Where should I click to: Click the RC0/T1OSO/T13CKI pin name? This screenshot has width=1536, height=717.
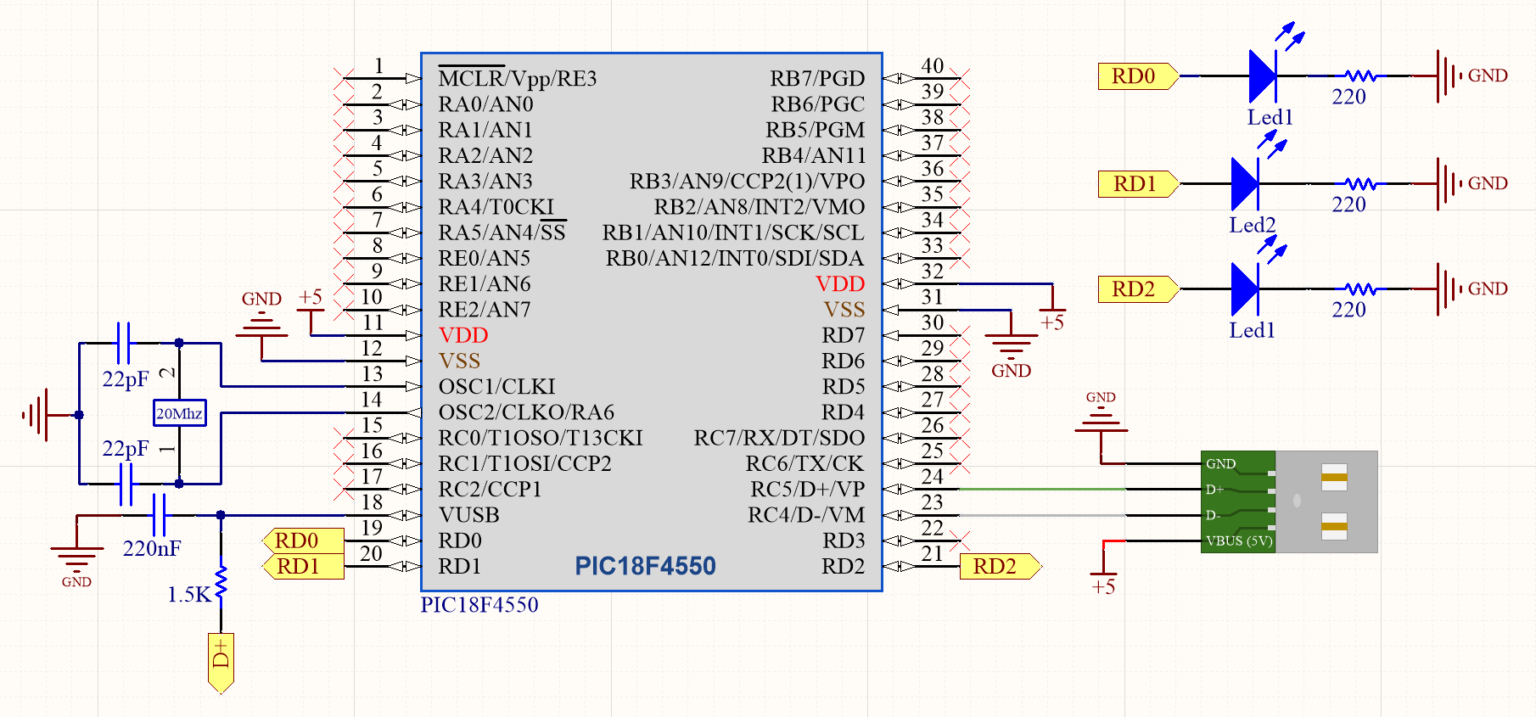(540, 438)
